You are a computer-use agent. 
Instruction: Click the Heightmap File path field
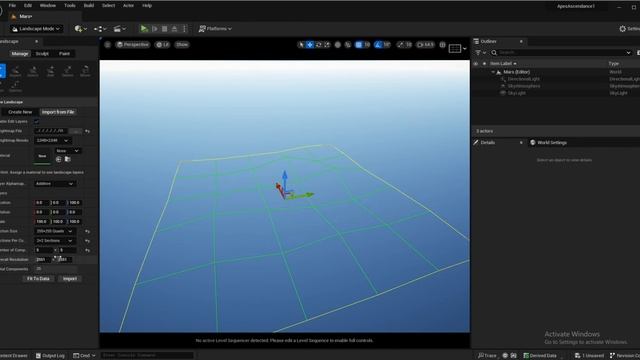click(x=50, y=131)
